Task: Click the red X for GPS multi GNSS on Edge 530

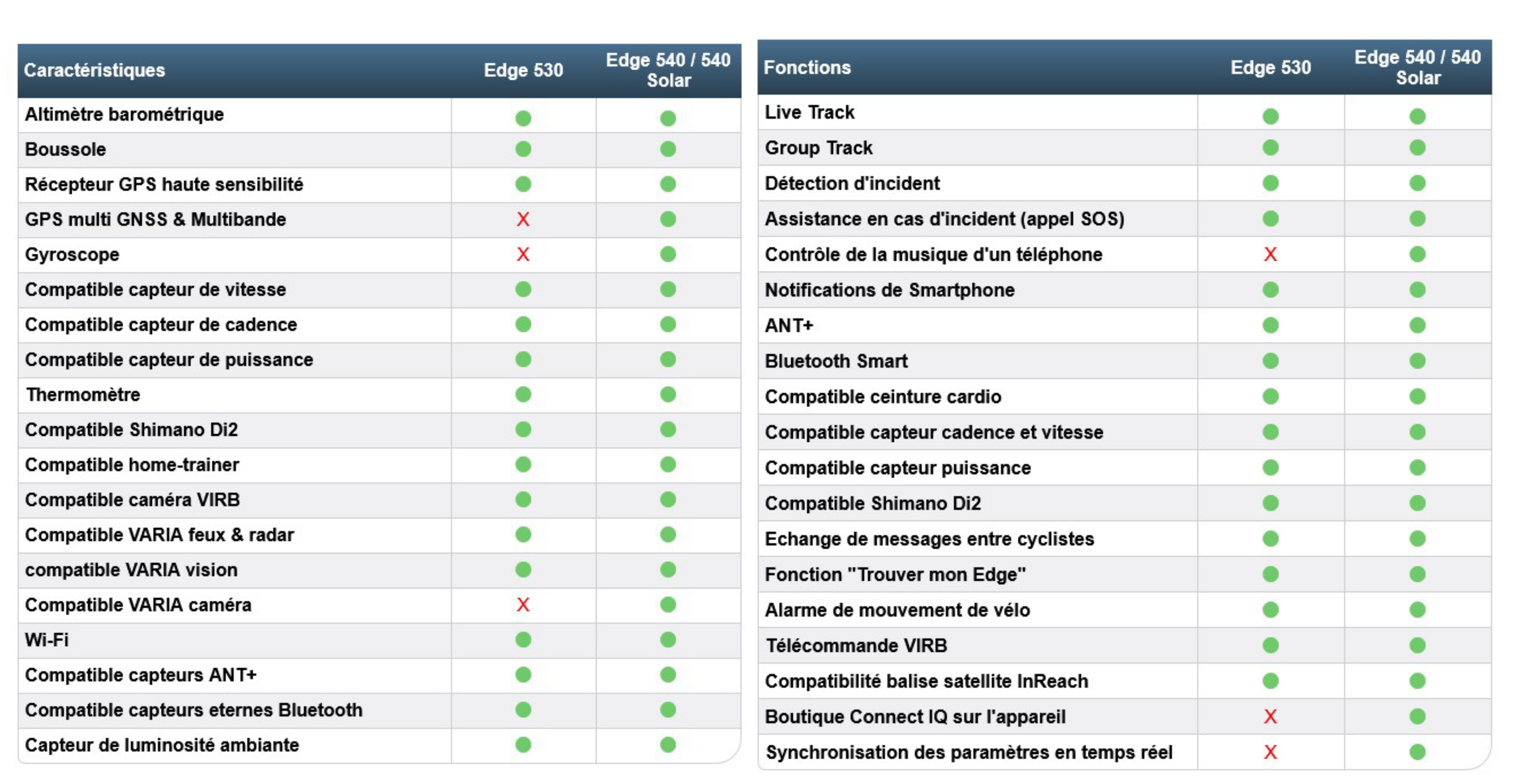Action: click(x=523, y=219)
